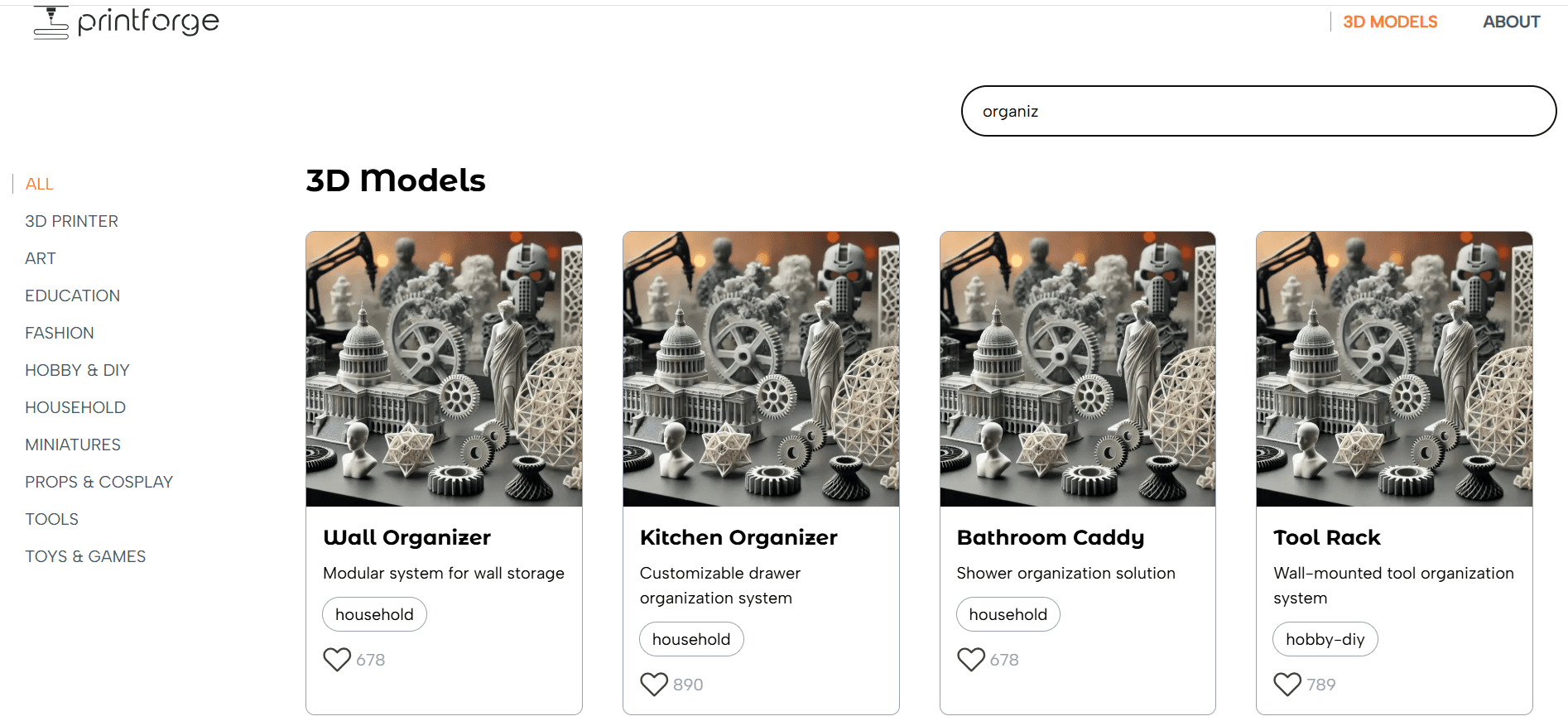Open the Bathroom Caddy title link

pyautogui.click(x=1050, y=537)
